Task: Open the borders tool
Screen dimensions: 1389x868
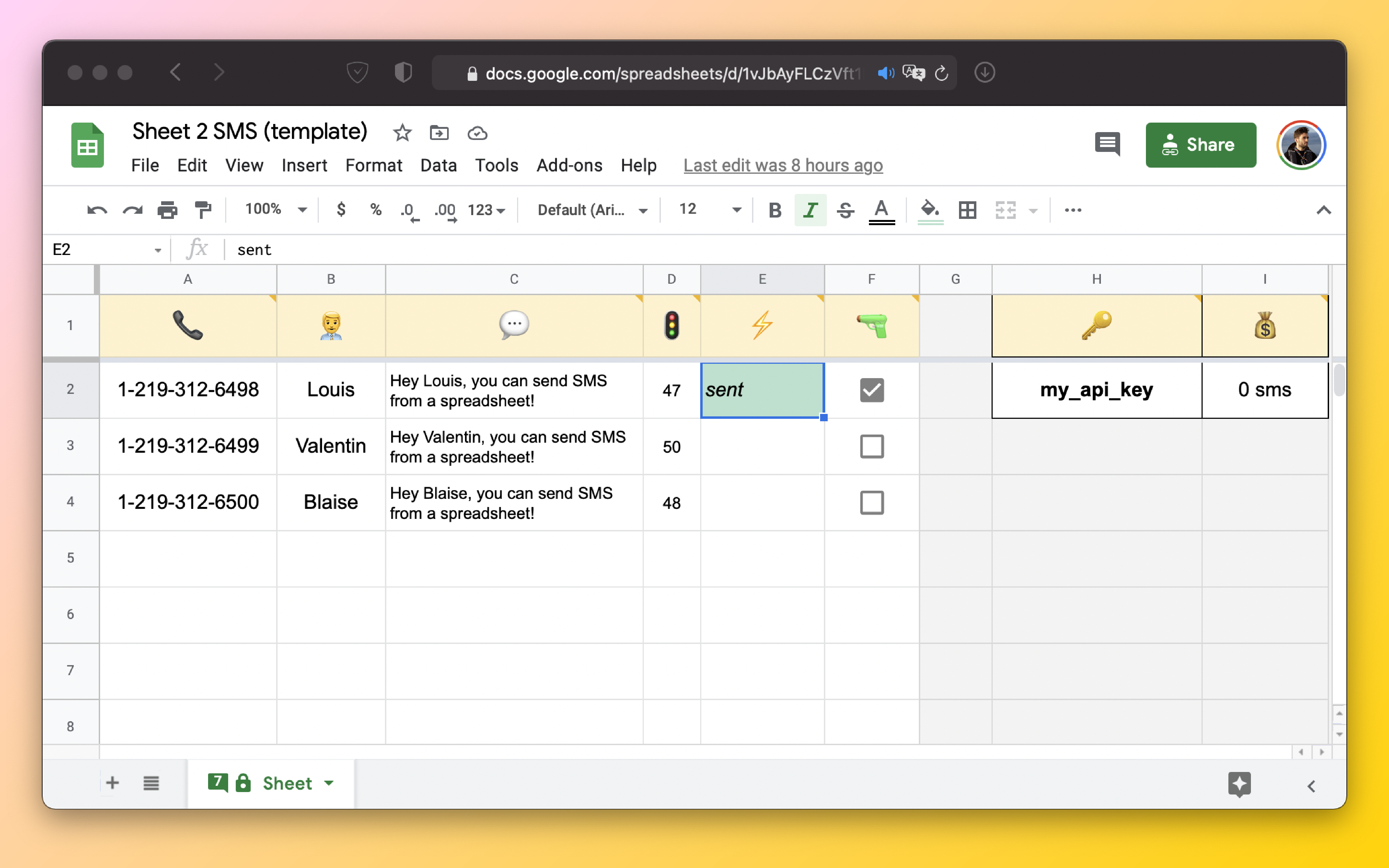Action: 967,210
